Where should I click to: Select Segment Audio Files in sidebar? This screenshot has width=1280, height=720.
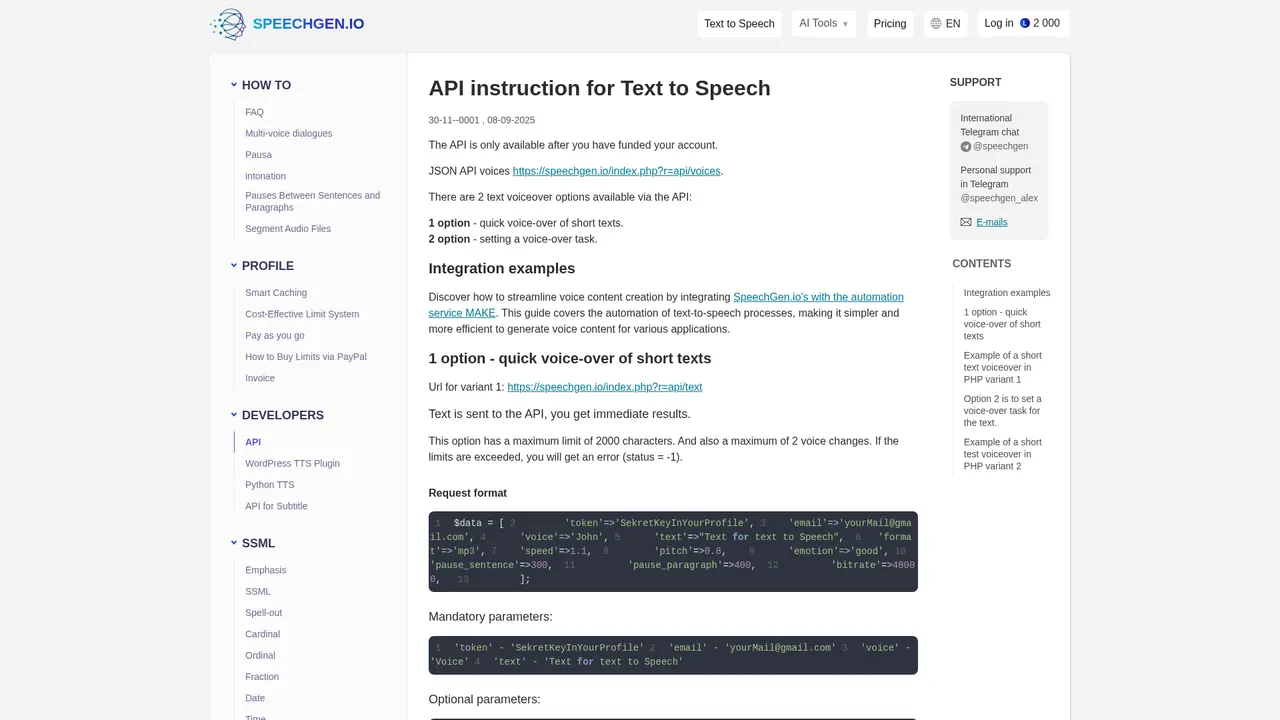tap(288, 229)
